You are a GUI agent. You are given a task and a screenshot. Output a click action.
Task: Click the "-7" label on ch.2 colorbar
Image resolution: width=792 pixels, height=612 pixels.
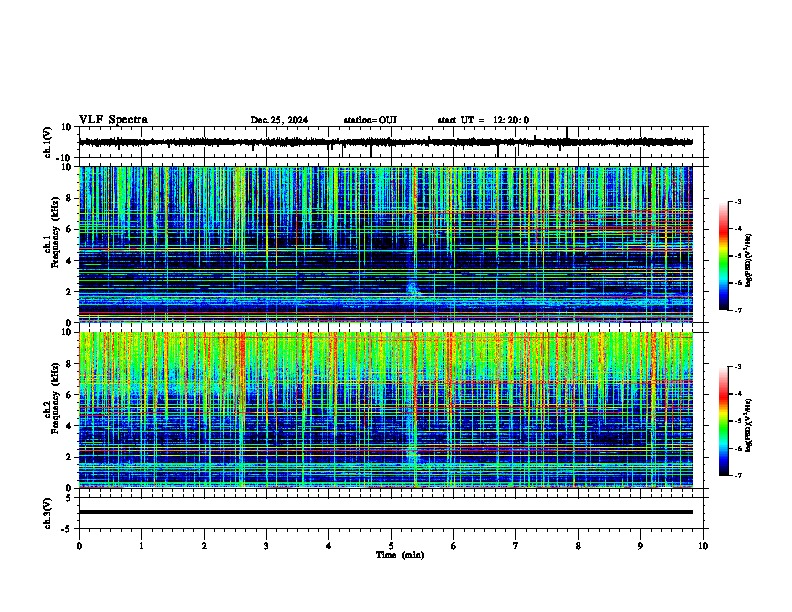[738, 475]
